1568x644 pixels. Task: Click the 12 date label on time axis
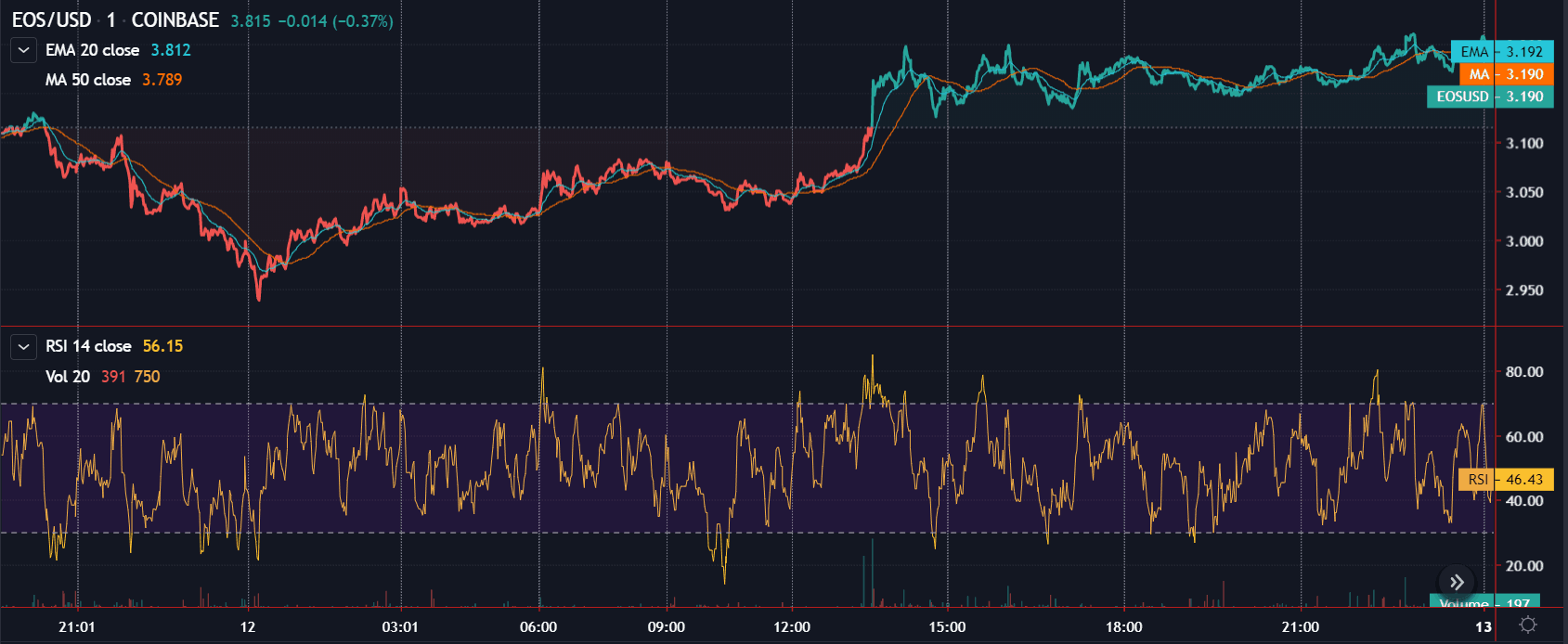point(248,627)
